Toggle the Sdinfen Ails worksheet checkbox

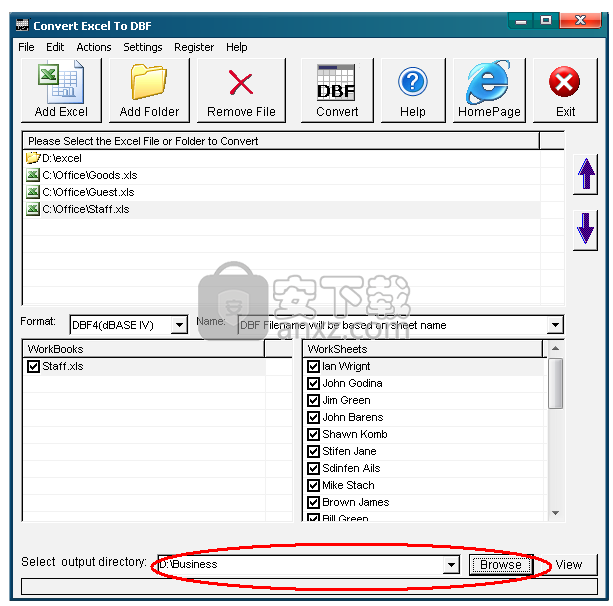tap(313, 468)
